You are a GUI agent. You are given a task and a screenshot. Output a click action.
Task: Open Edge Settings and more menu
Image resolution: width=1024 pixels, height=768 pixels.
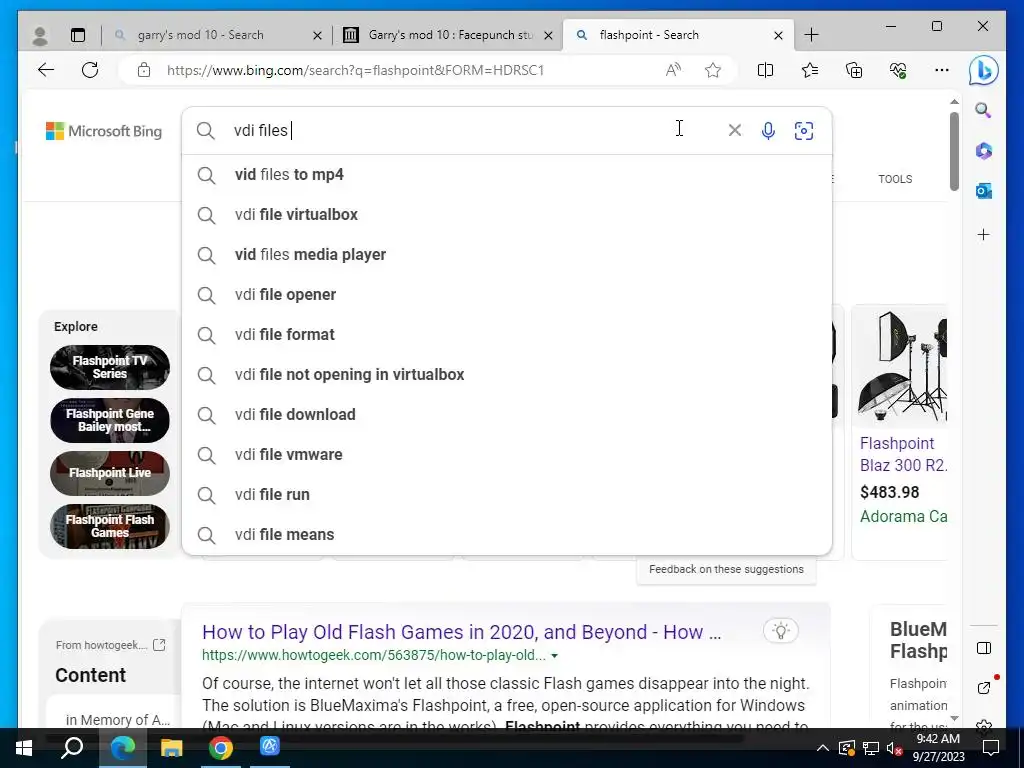pos(942,70)
